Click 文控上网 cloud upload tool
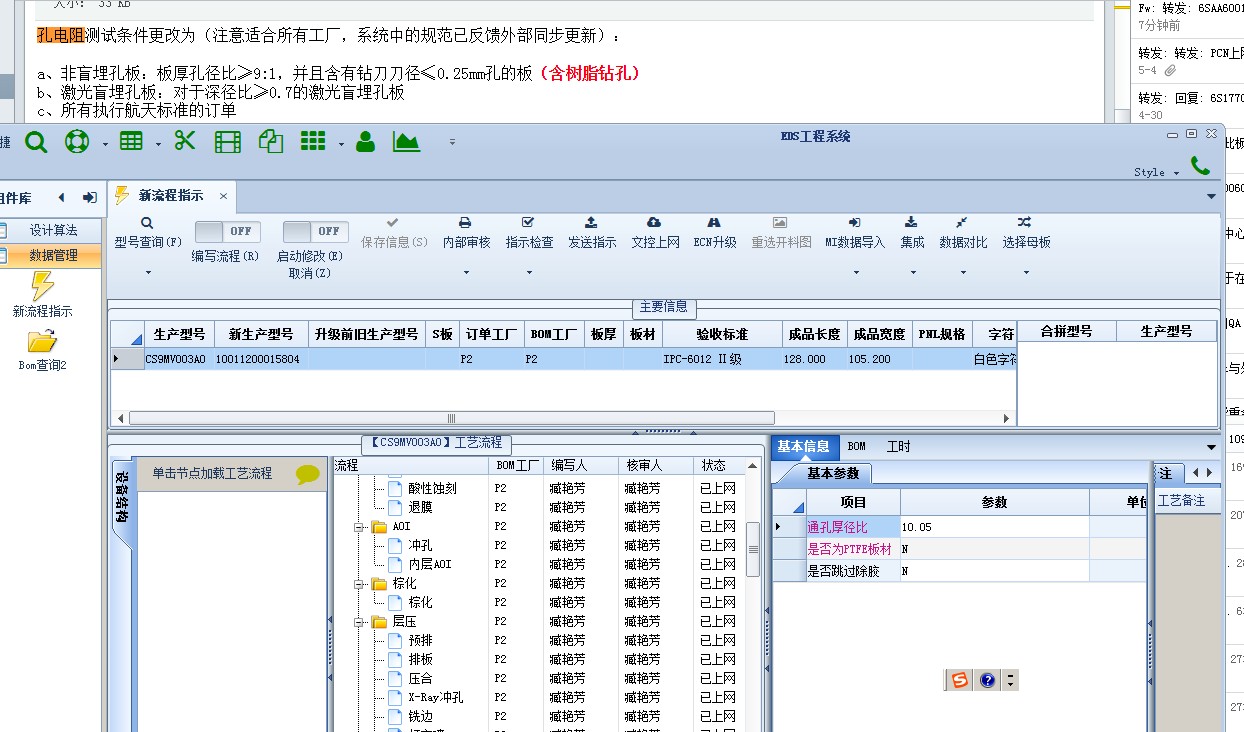 coord(655,233)
